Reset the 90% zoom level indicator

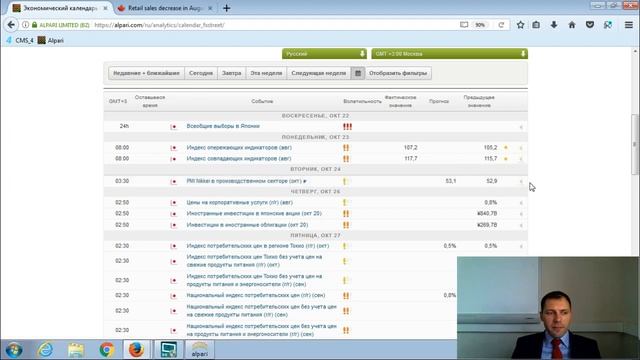(x=480, y=25)
